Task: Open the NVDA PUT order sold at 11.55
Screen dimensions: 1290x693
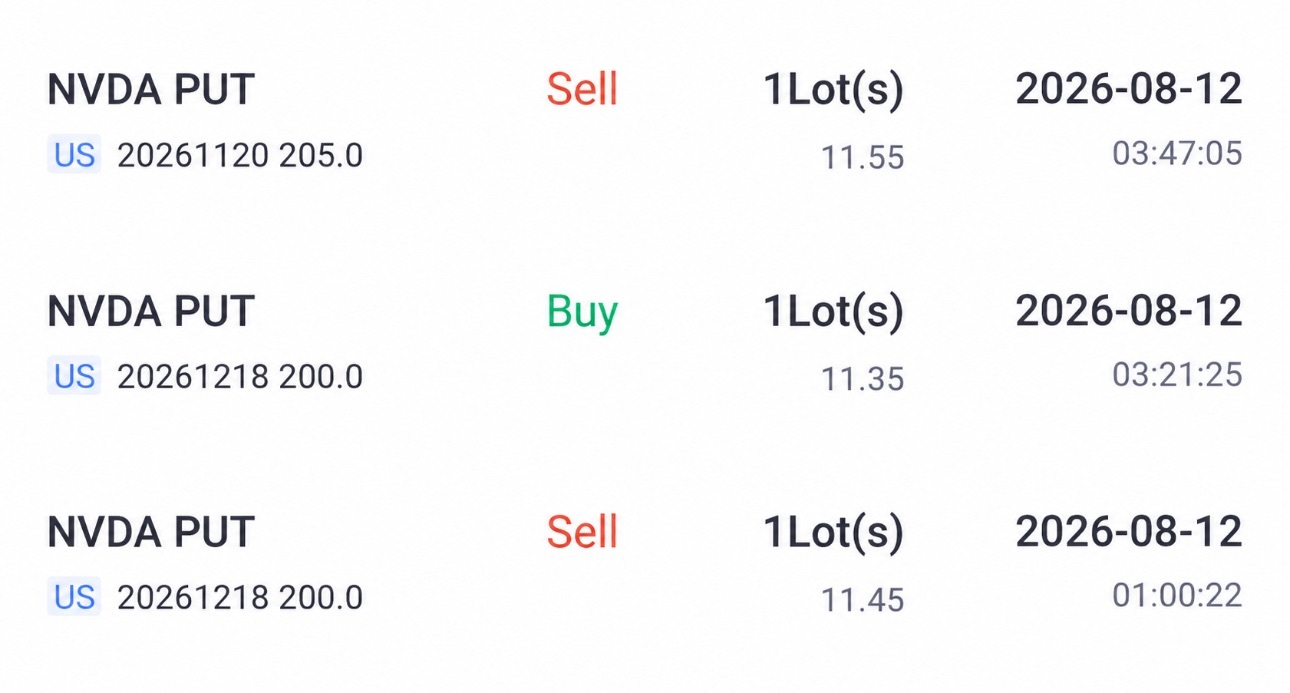Action: [151, 90]
